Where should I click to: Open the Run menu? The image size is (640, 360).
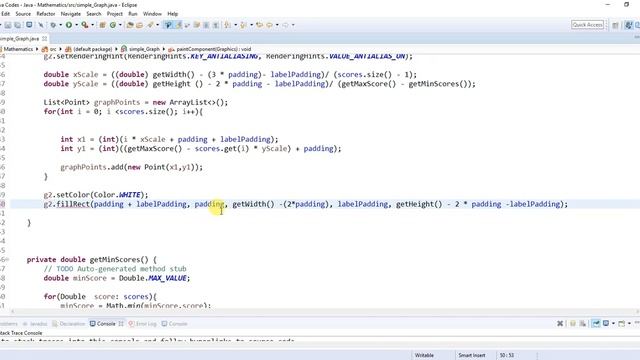pos(133,13)
